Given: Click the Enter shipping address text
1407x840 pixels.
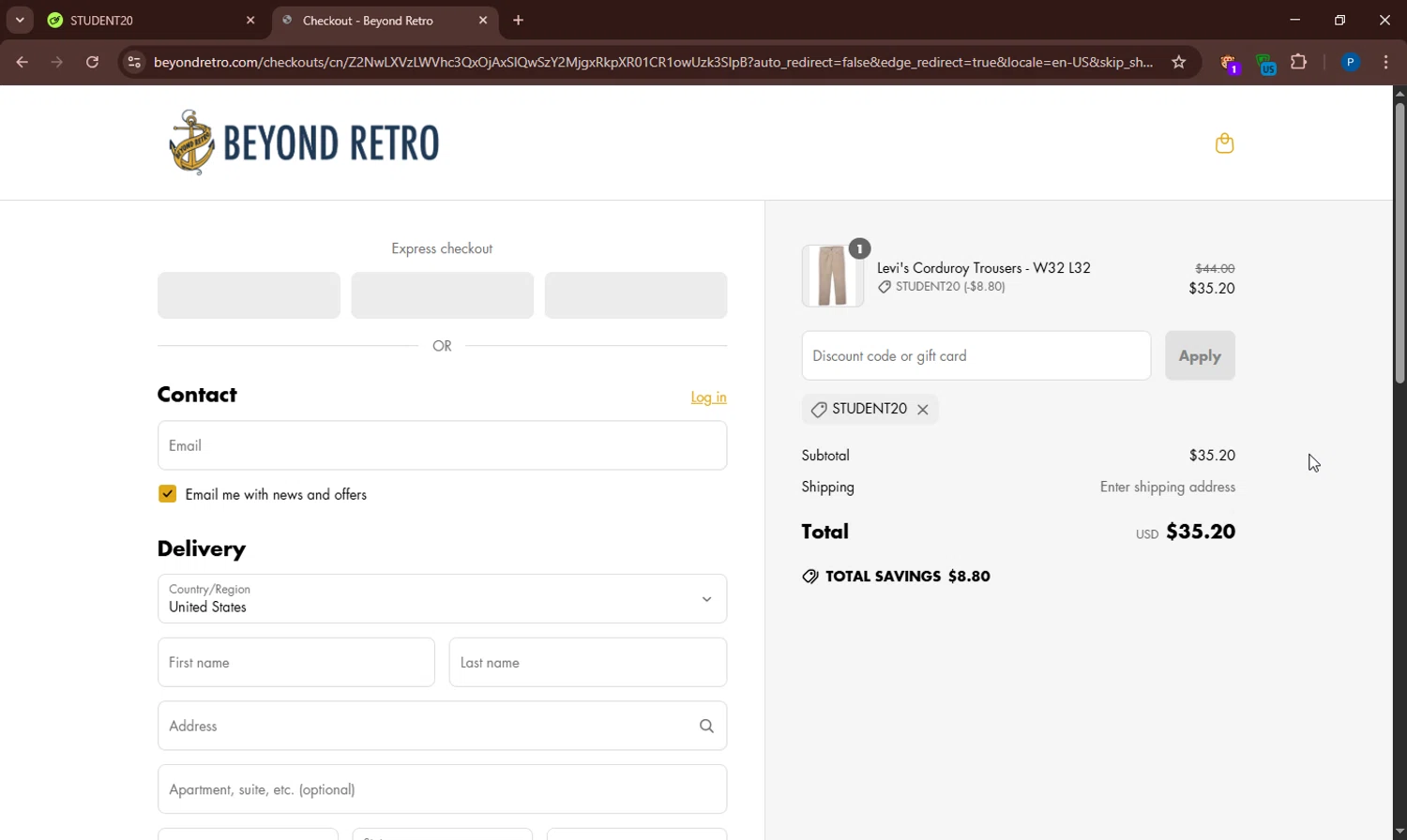Looking at the screenshot, I should [x=1167, y=487].
